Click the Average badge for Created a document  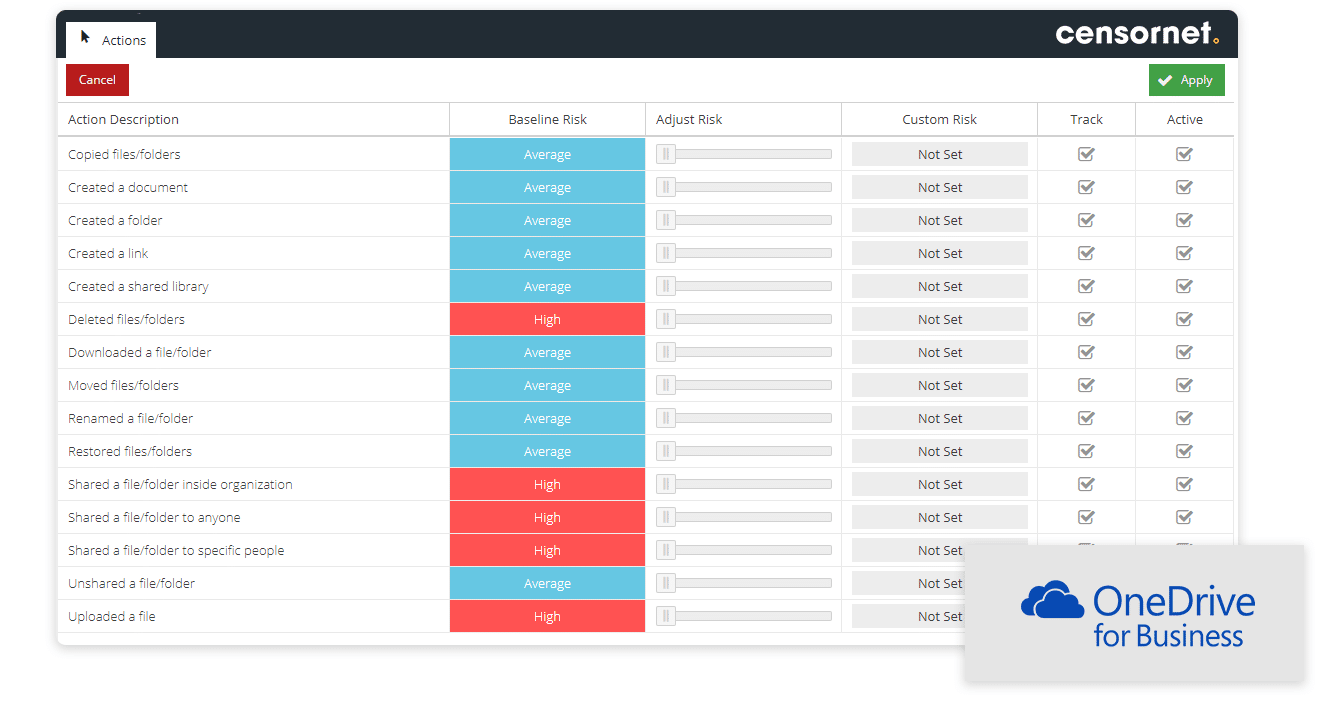click(547, 187)
